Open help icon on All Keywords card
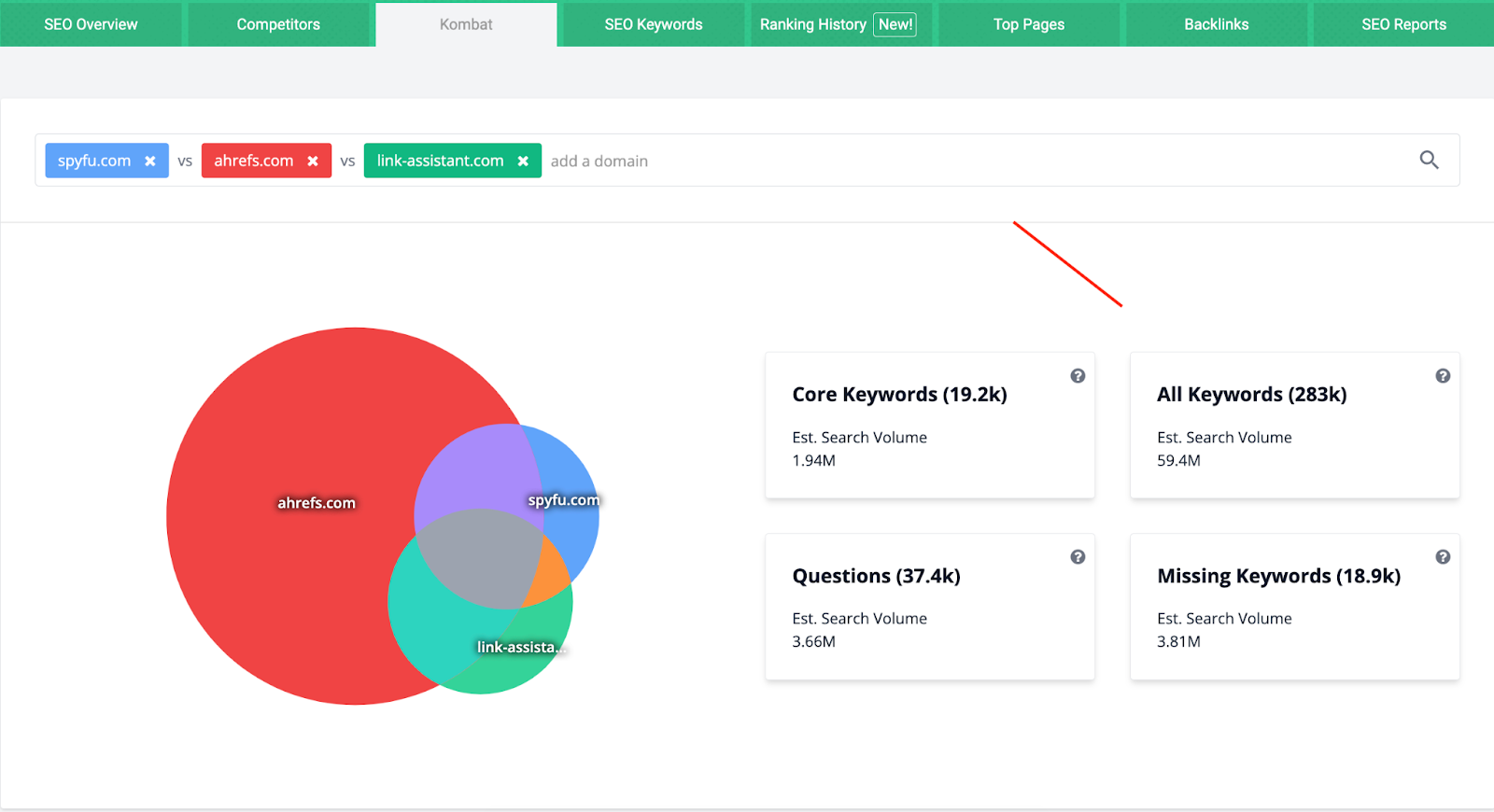Image resolution: width=1494 pixels, height=812 pixels. point(1443,375)
